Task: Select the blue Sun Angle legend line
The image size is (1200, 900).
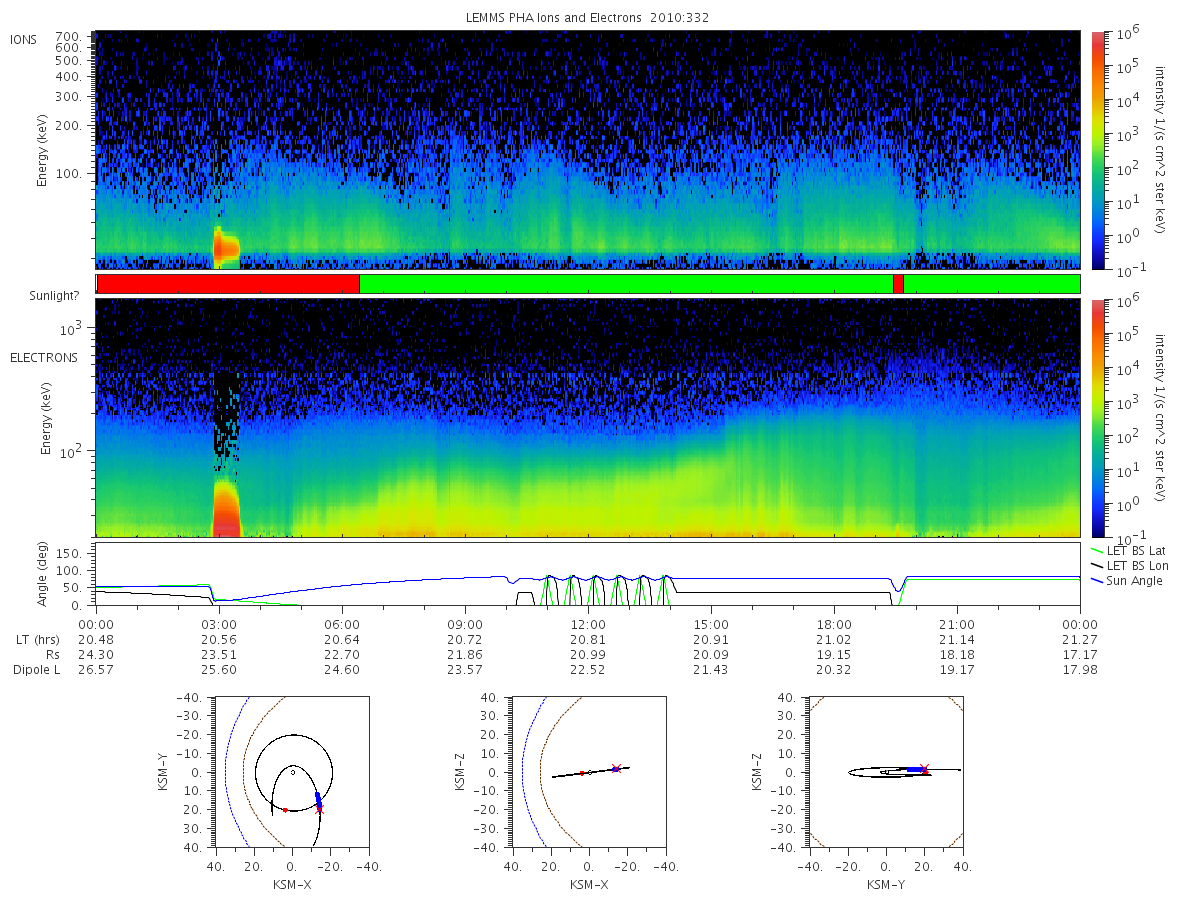Action: tap(1097, 580)
